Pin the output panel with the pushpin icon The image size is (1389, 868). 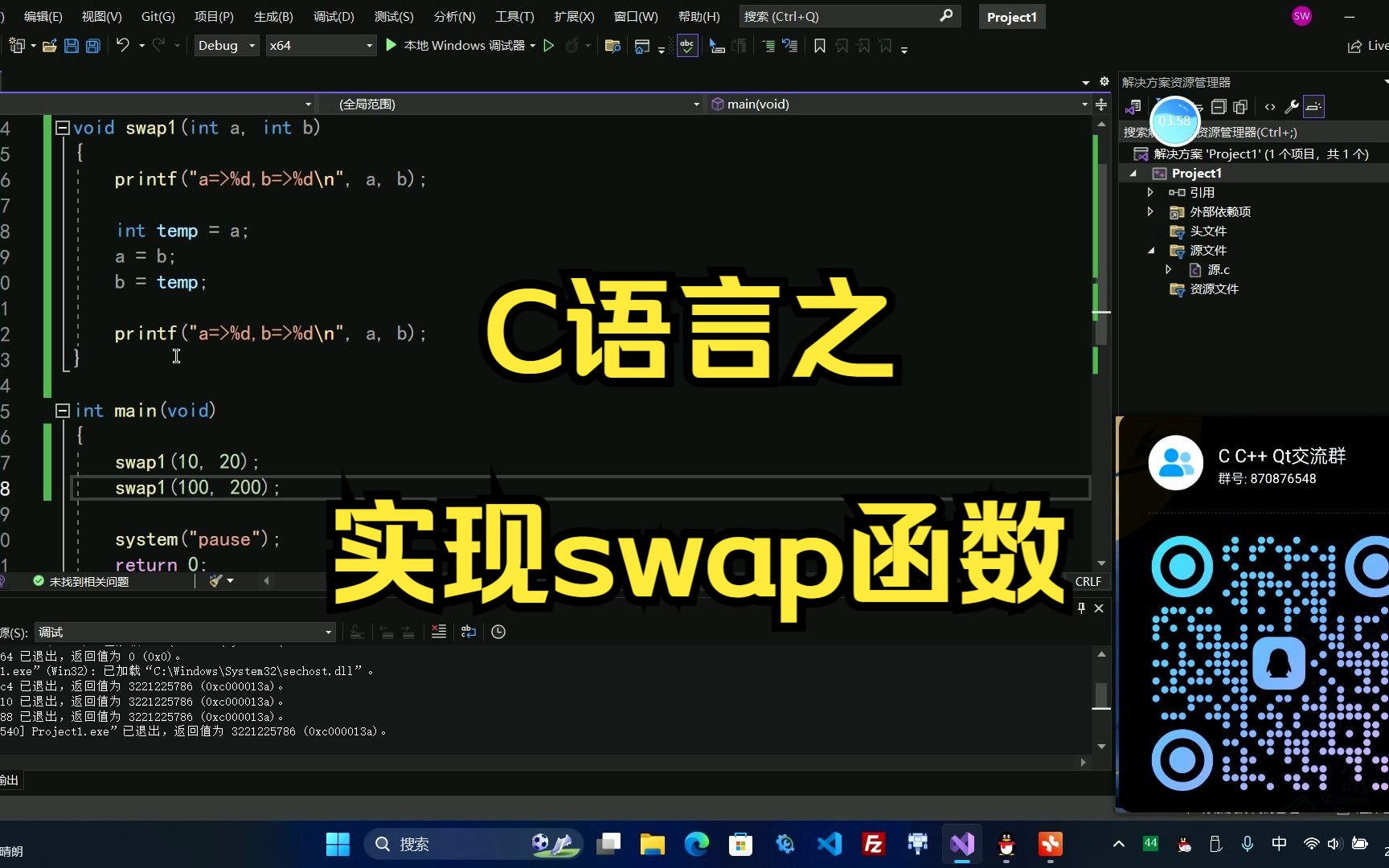point(1081,608)
